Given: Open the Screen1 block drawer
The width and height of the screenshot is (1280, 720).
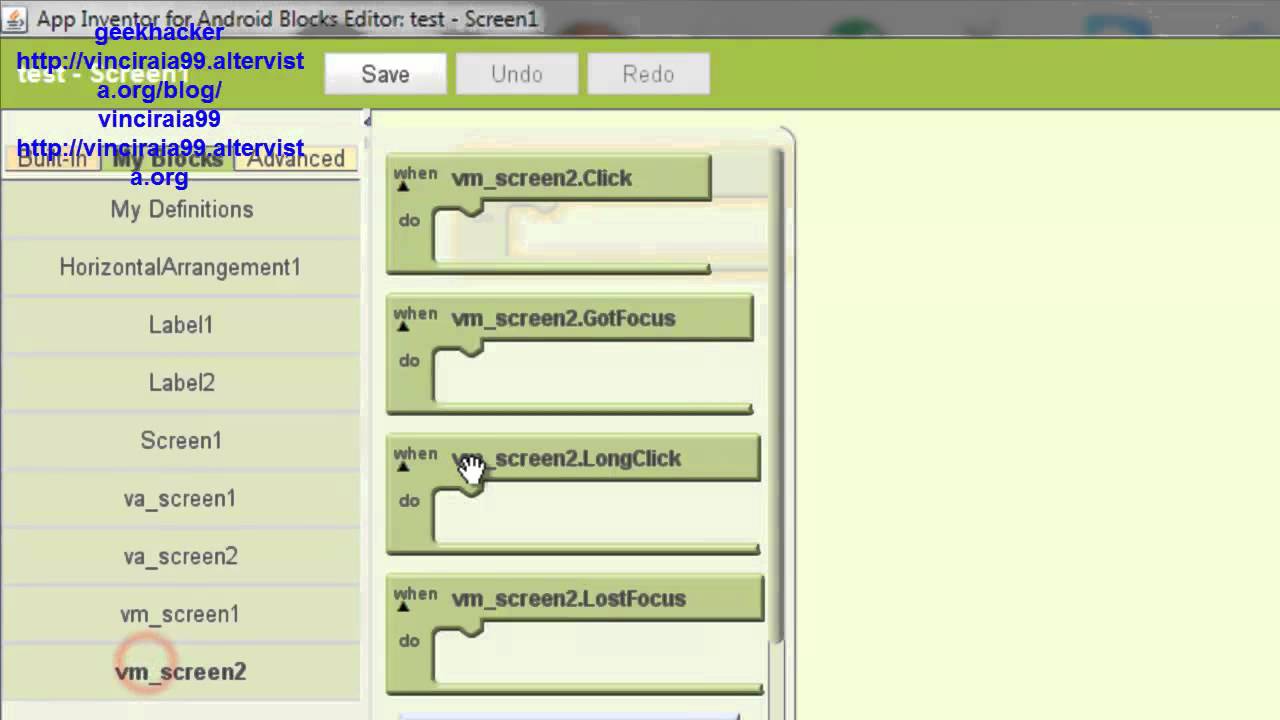Looking at the screenshot, I should (x=181, y=441).
